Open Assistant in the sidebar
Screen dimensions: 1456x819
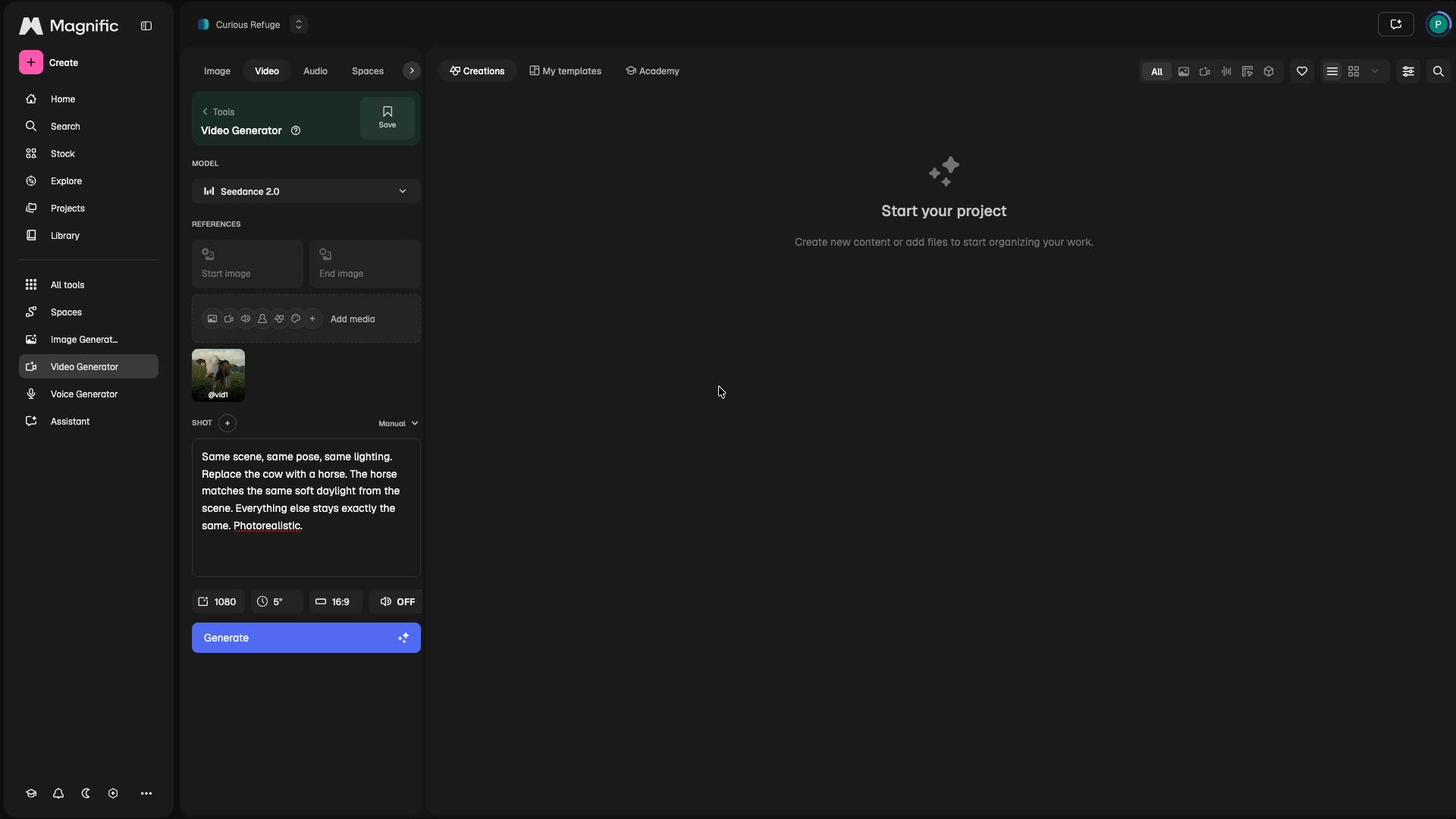coord(89,422)
